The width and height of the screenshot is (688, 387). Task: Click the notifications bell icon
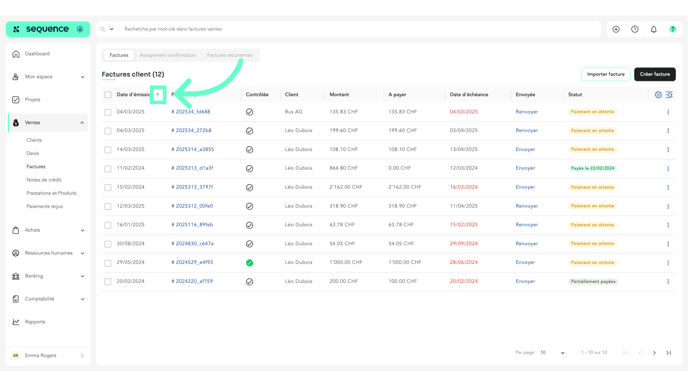653,29
